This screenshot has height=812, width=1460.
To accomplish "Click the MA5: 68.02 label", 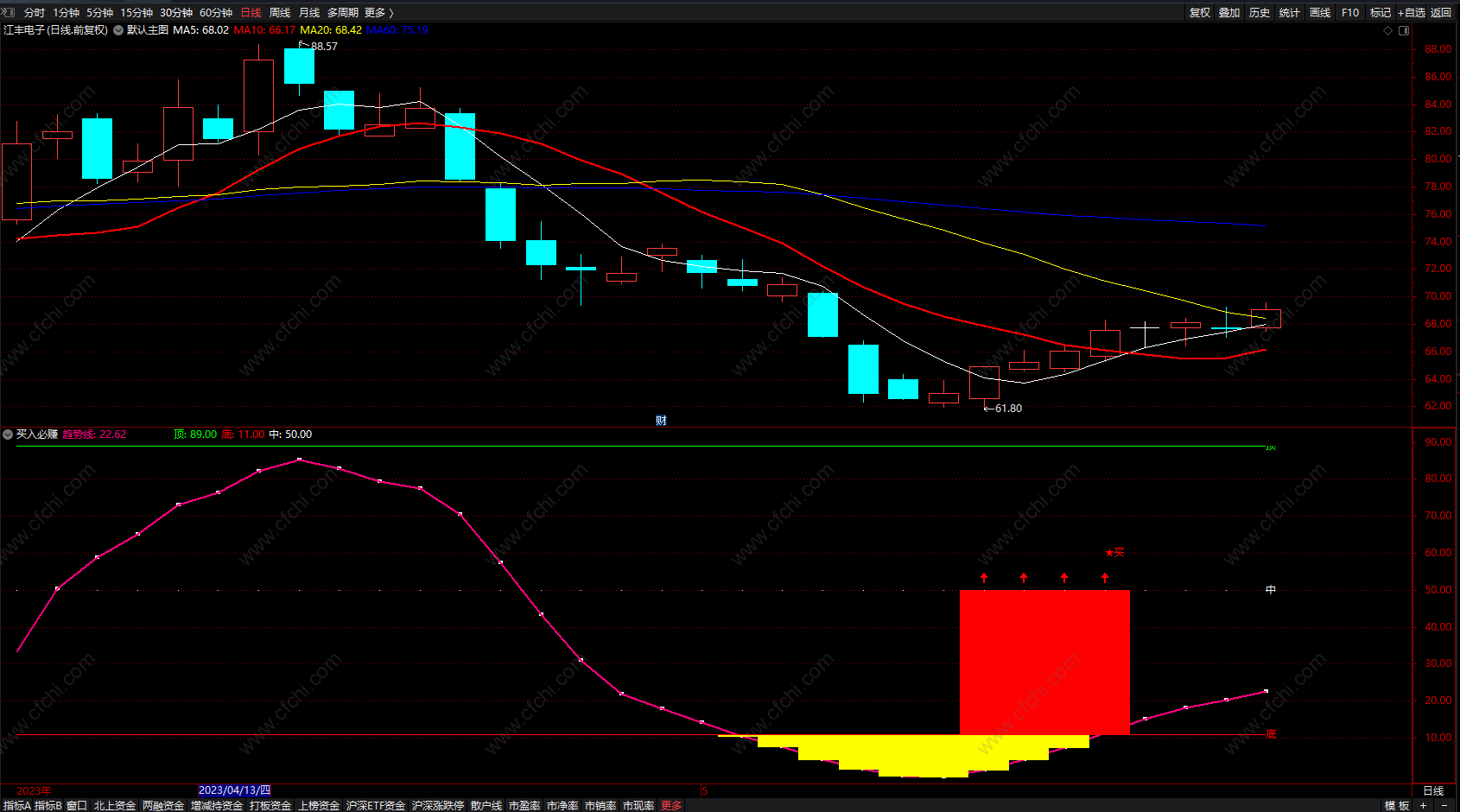I will tap(200, 30).
